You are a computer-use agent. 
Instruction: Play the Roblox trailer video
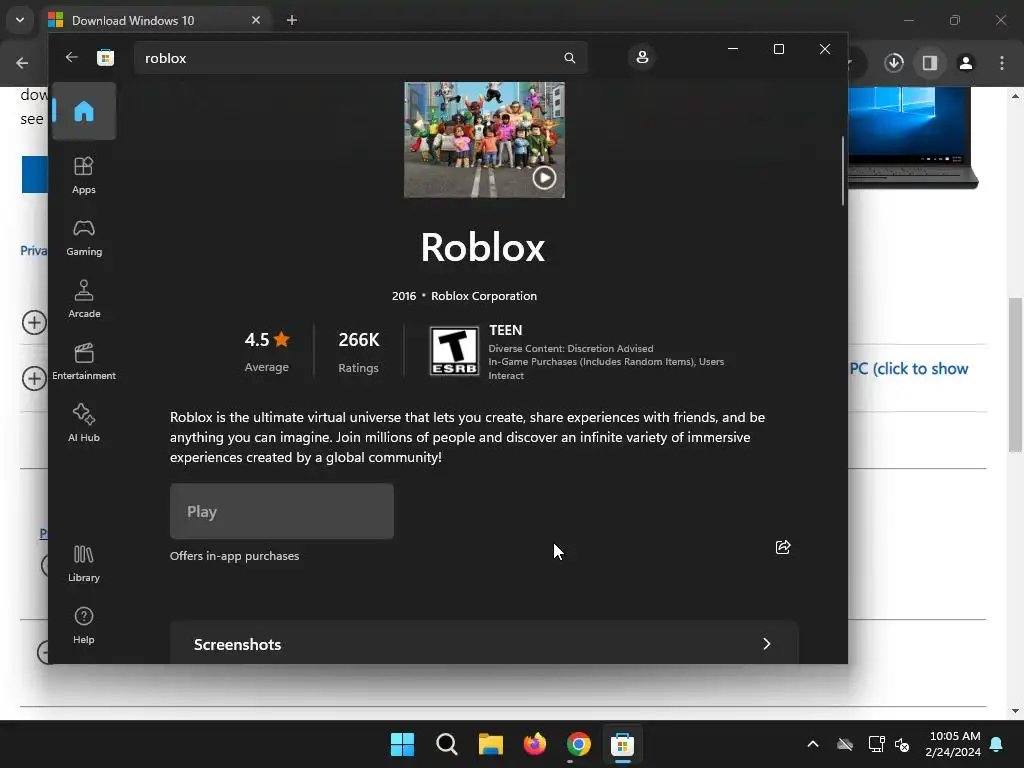coord(544,178)
